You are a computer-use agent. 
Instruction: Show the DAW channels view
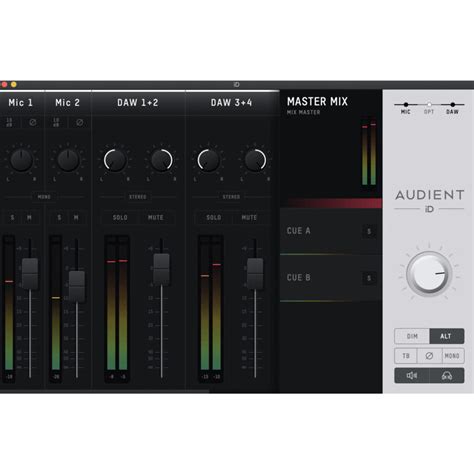coord(452,108)
